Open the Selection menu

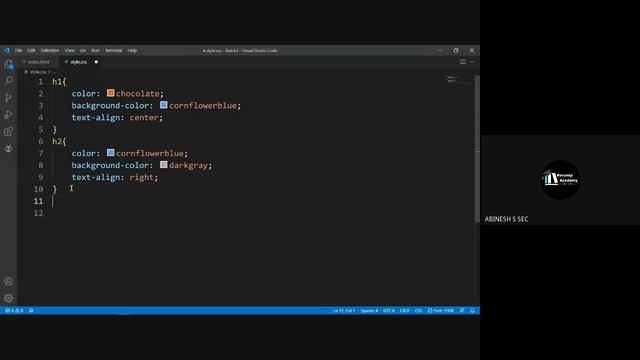click(x=50, y=51)
